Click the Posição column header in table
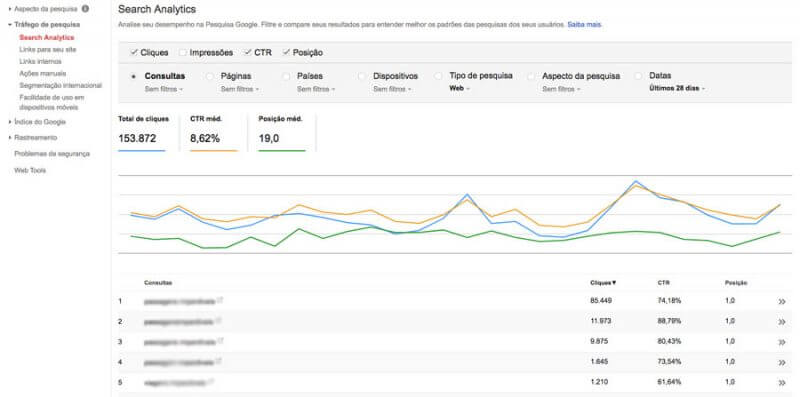Image resolution: width=800 pixels, height=397 pixels. (736, 283)
